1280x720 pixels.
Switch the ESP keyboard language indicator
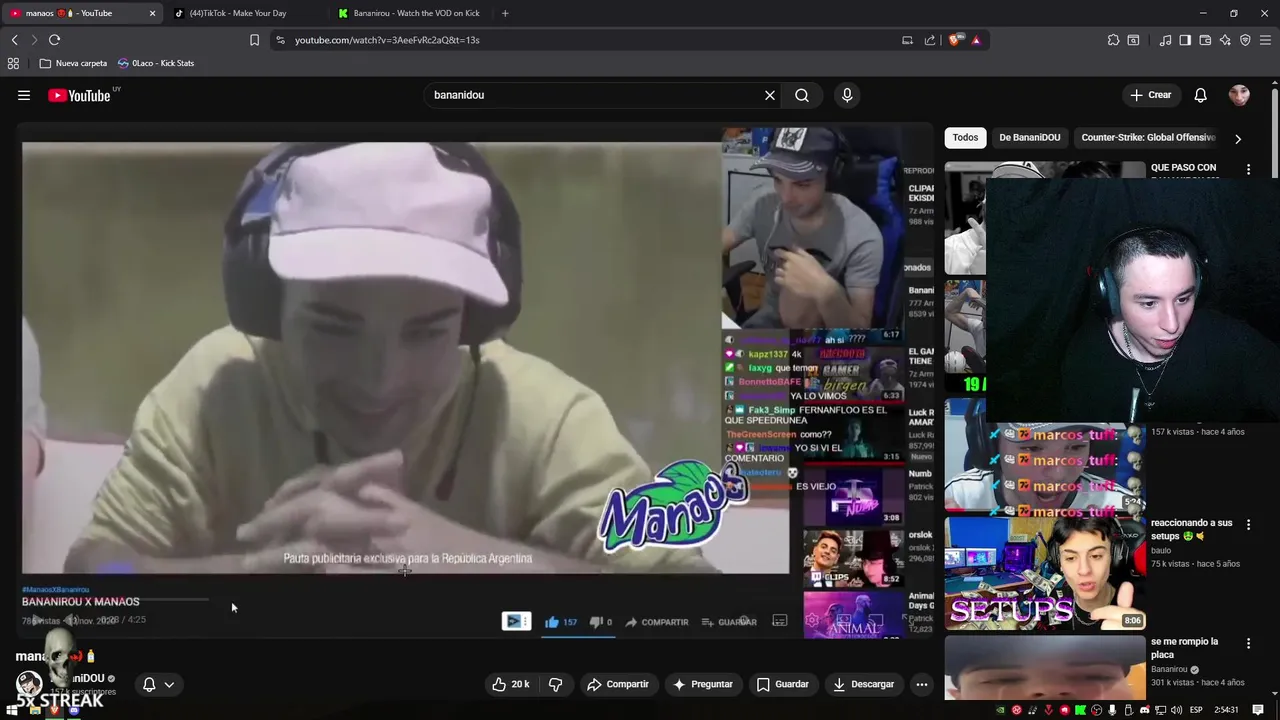[1196, 710]
